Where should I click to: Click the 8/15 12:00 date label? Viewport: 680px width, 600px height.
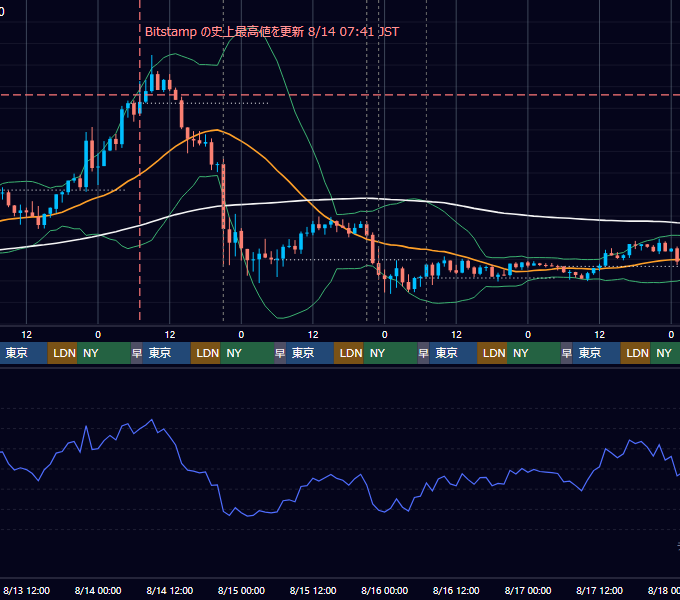[313, 590]
